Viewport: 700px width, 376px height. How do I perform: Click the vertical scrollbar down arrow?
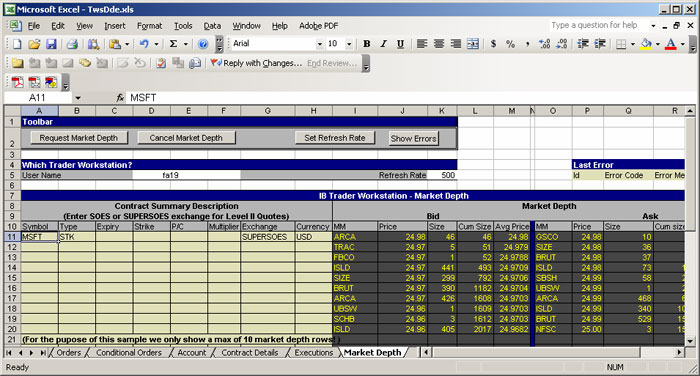pyautogui.click(x=690, y=341)
